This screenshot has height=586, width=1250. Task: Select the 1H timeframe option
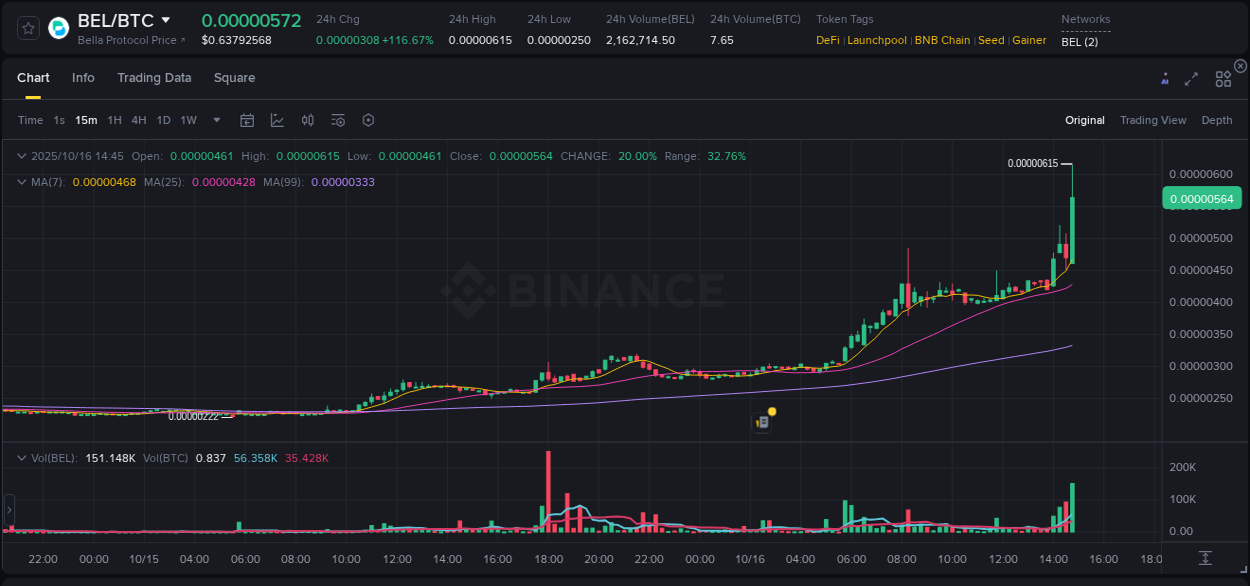(114, 119)
